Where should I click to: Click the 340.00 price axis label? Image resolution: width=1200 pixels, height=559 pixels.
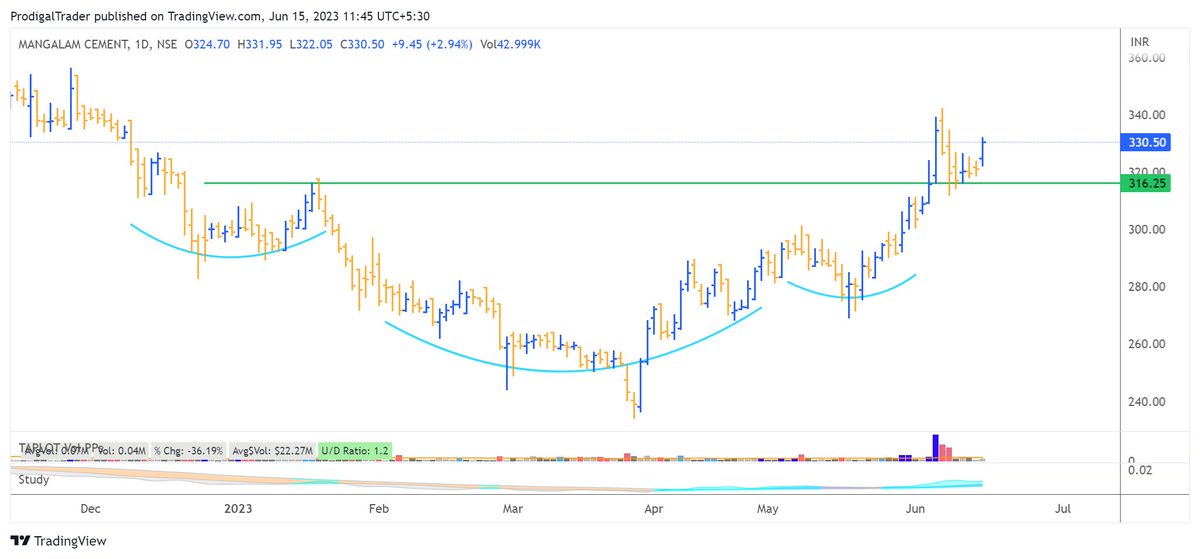1147,115
